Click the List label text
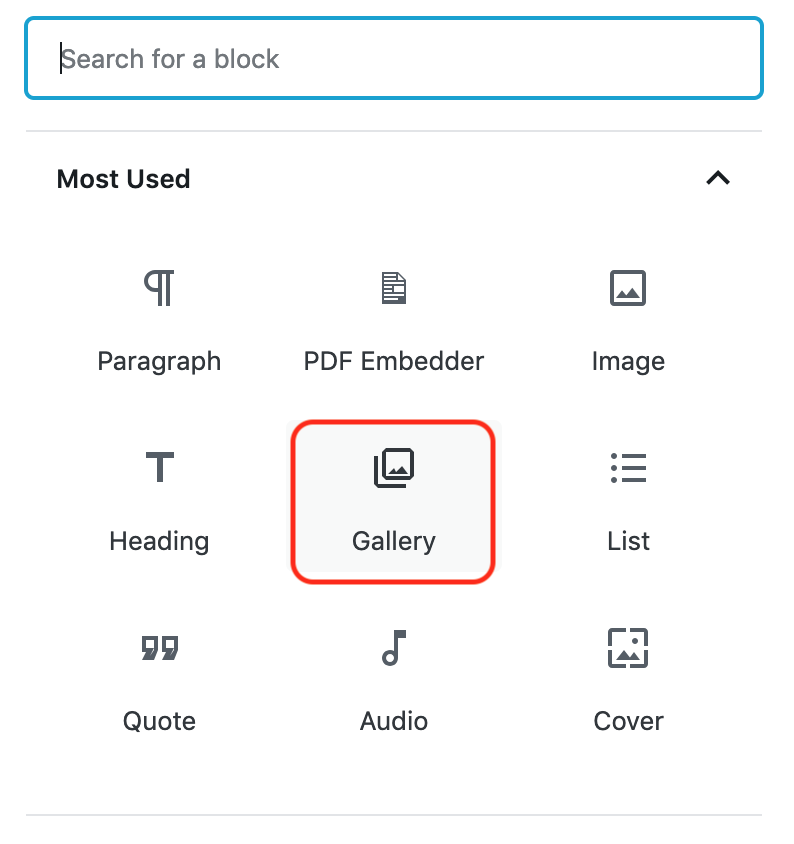Screen dimensions: 794x844 (628, 541)
